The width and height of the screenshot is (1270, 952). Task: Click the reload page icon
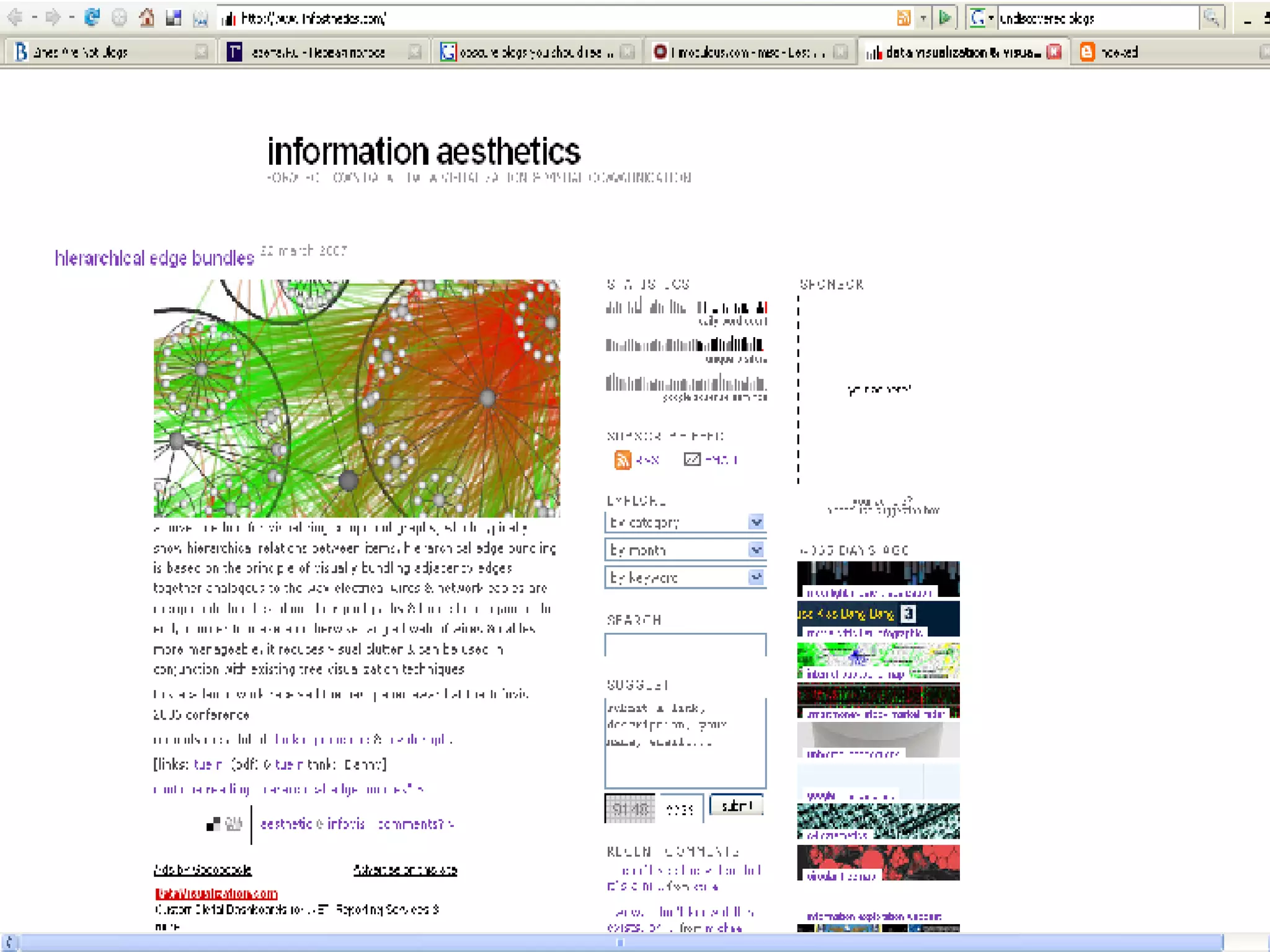(92, 18)
